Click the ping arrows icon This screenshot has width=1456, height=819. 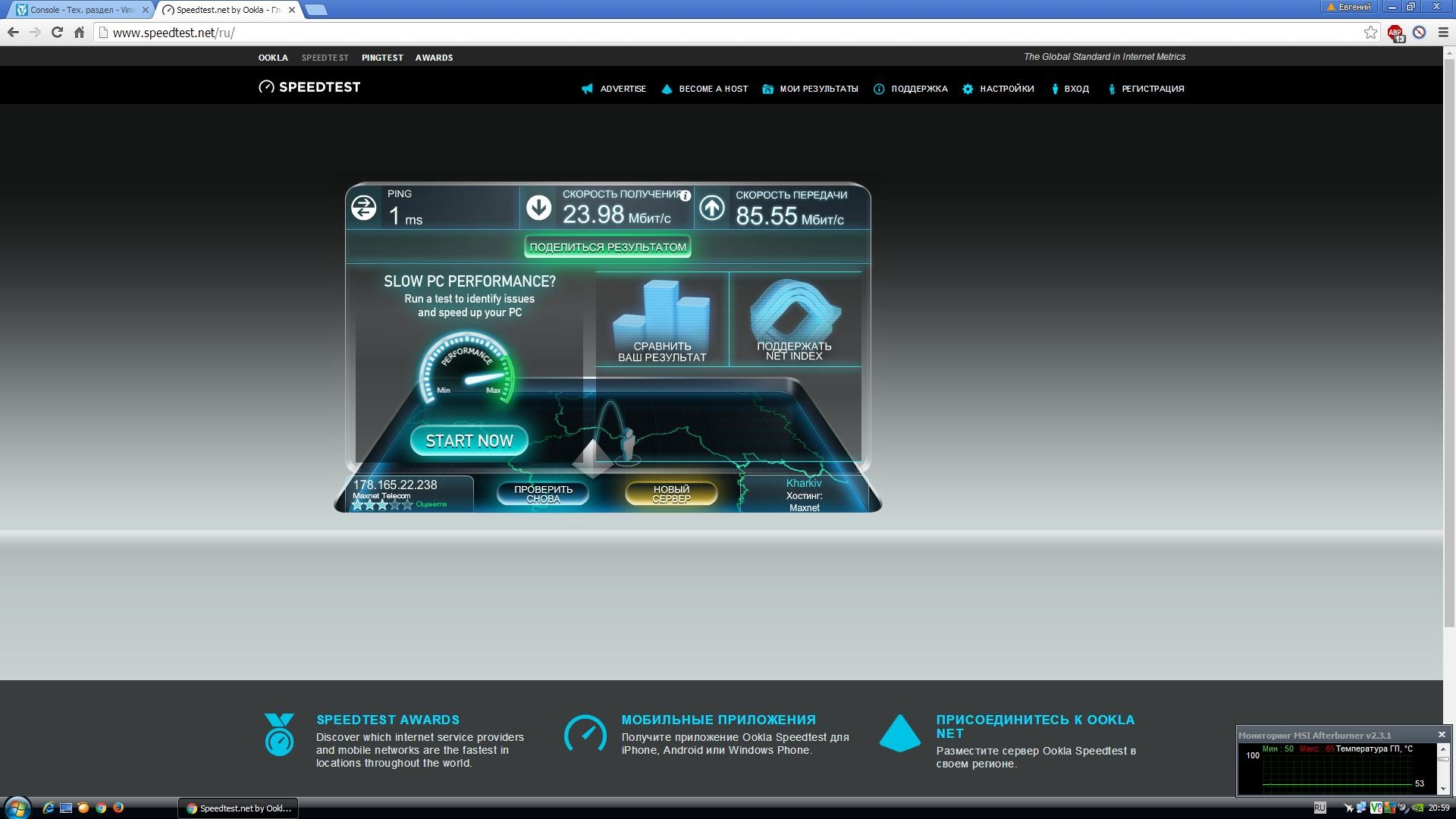(x=363, y=207)
